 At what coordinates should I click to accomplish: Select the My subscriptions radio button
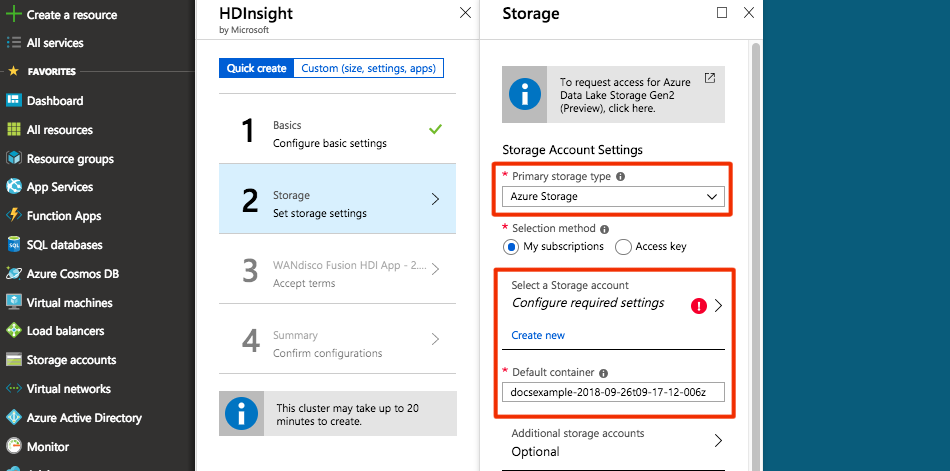(x=511, y=247)
